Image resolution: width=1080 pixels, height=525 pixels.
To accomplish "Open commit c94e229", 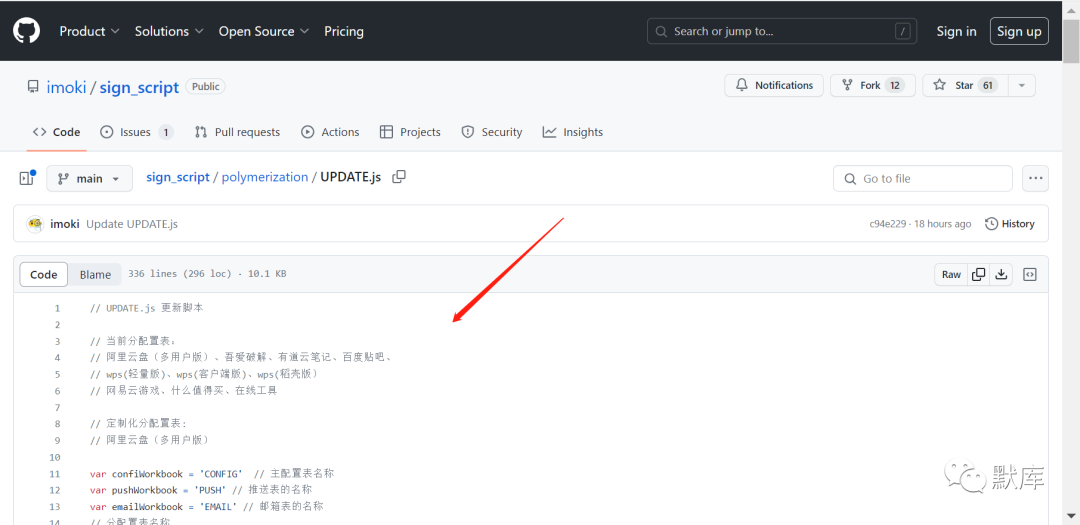I will click(x=886, y=224).
